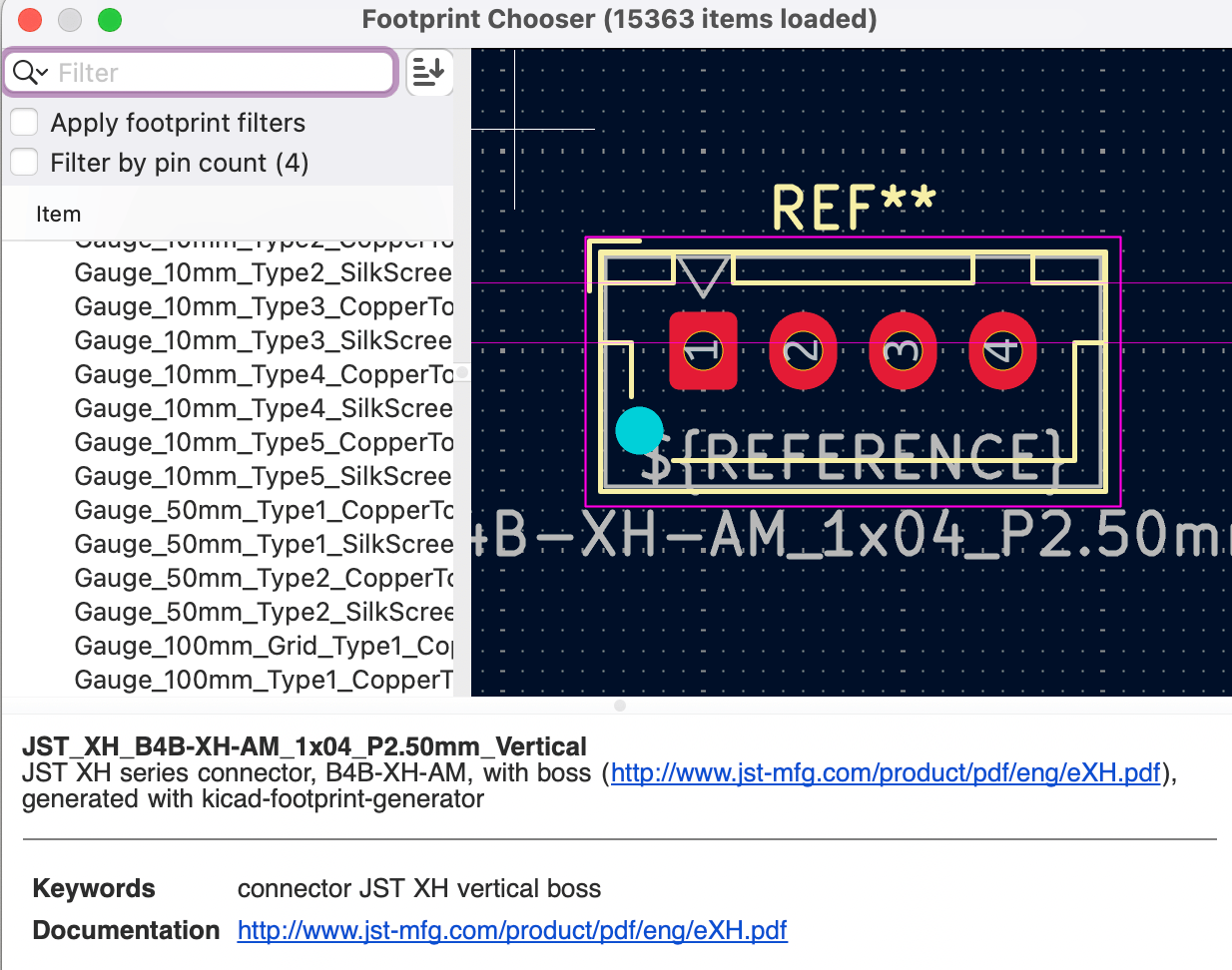1232x970 pixels.
Task: Pick Gauge_50mm_Type1_CopperTop from footprint list
Action: [x=263, y=510]
